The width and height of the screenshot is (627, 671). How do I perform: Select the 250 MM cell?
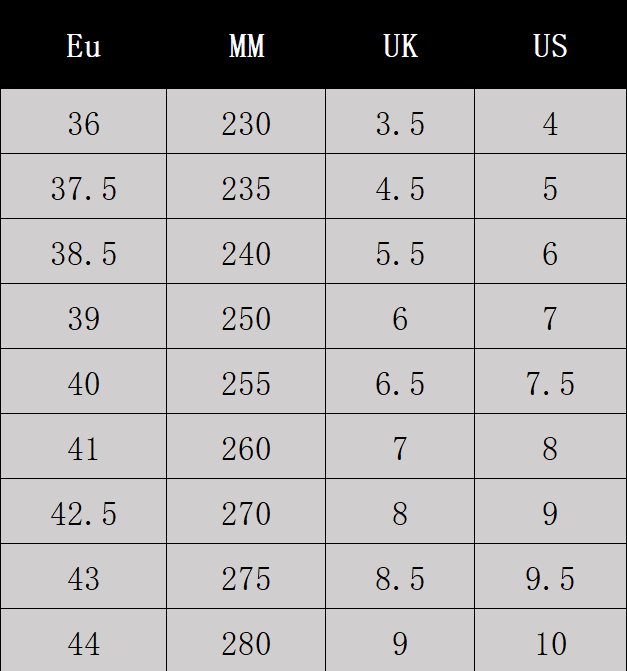[246, 318]
